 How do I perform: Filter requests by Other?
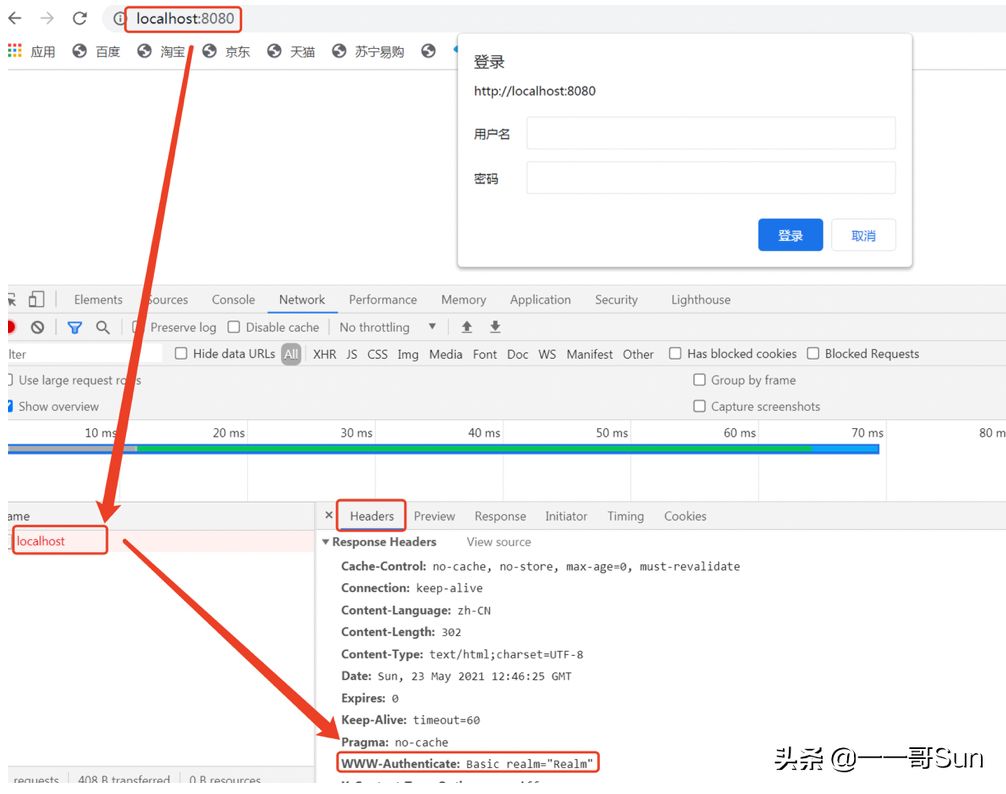pos(638,354)
